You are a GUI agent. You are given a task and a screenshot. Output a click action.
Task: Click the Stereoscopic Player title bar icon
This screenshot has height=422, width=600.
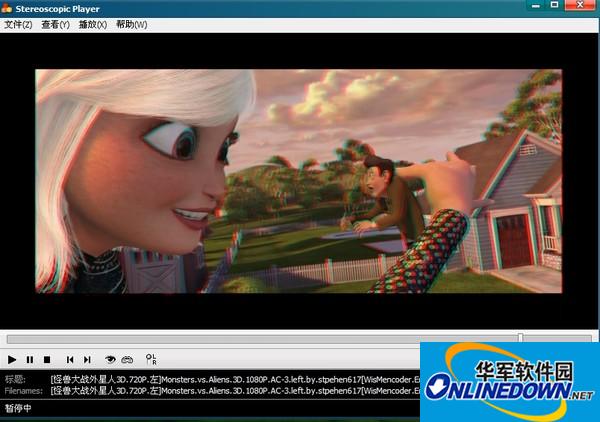[9, 8]
